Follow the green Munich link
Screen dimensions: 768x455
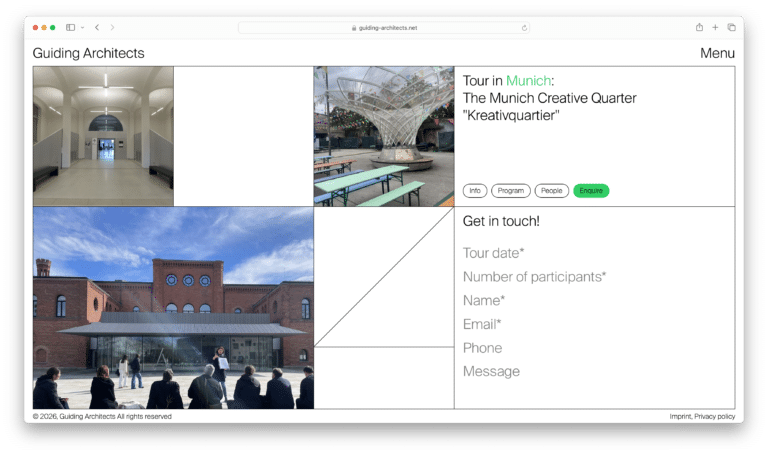pos(528,80)
